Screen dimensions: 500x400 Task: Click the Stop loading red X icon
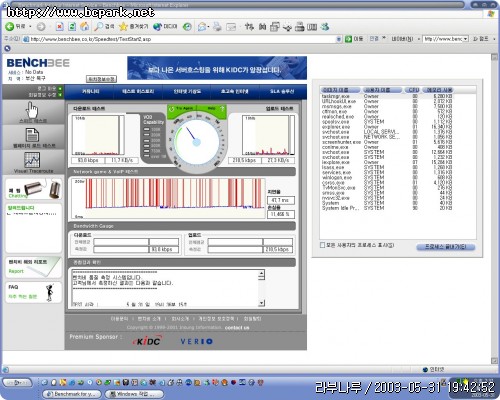pyautogui.click(x=59, y=27)
